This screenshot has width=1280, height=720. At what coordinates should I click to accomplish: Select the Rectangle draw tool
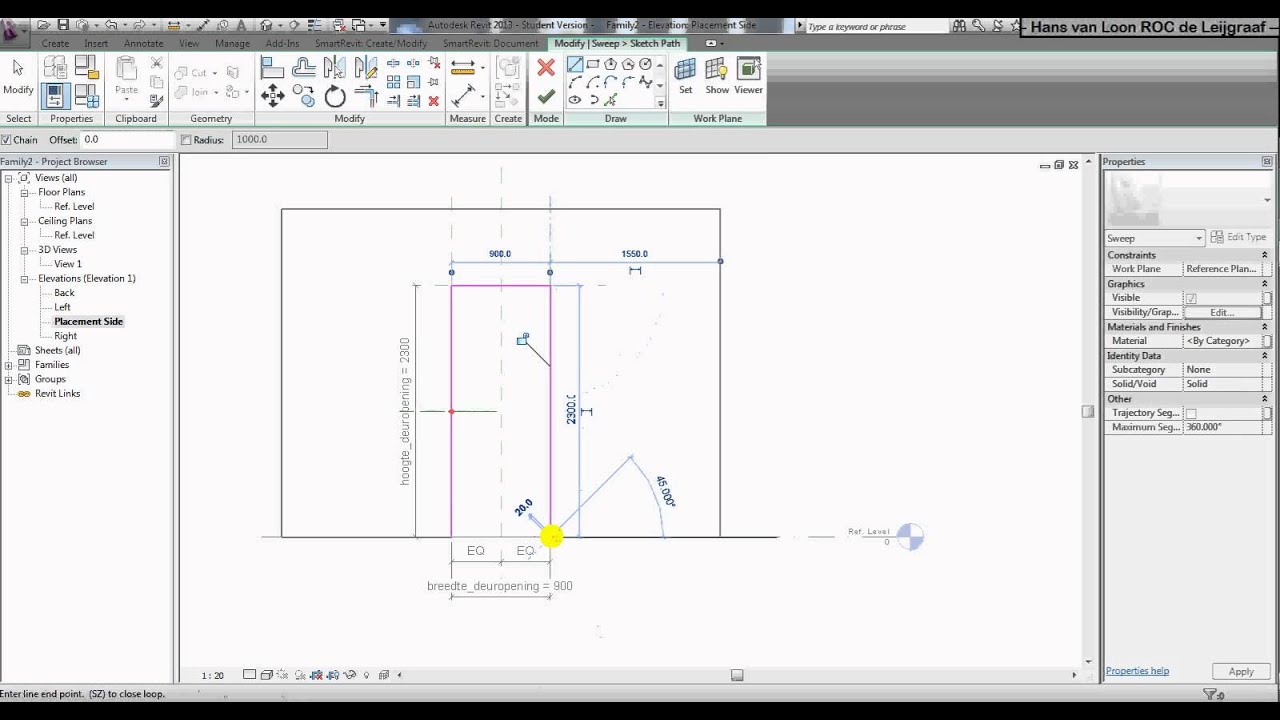coord(593,64)
